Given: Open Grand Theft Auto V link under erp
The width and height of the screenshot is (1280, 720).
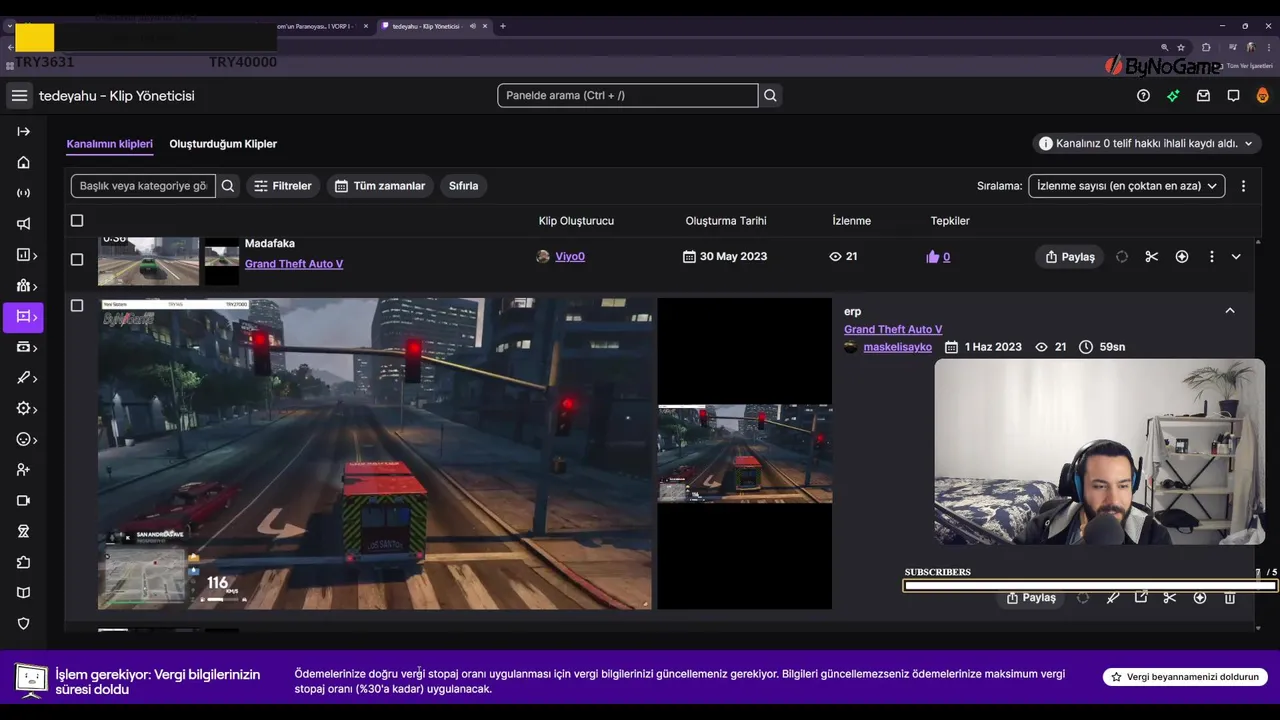Looking at the screenshot, I should (x=893, y=329).
